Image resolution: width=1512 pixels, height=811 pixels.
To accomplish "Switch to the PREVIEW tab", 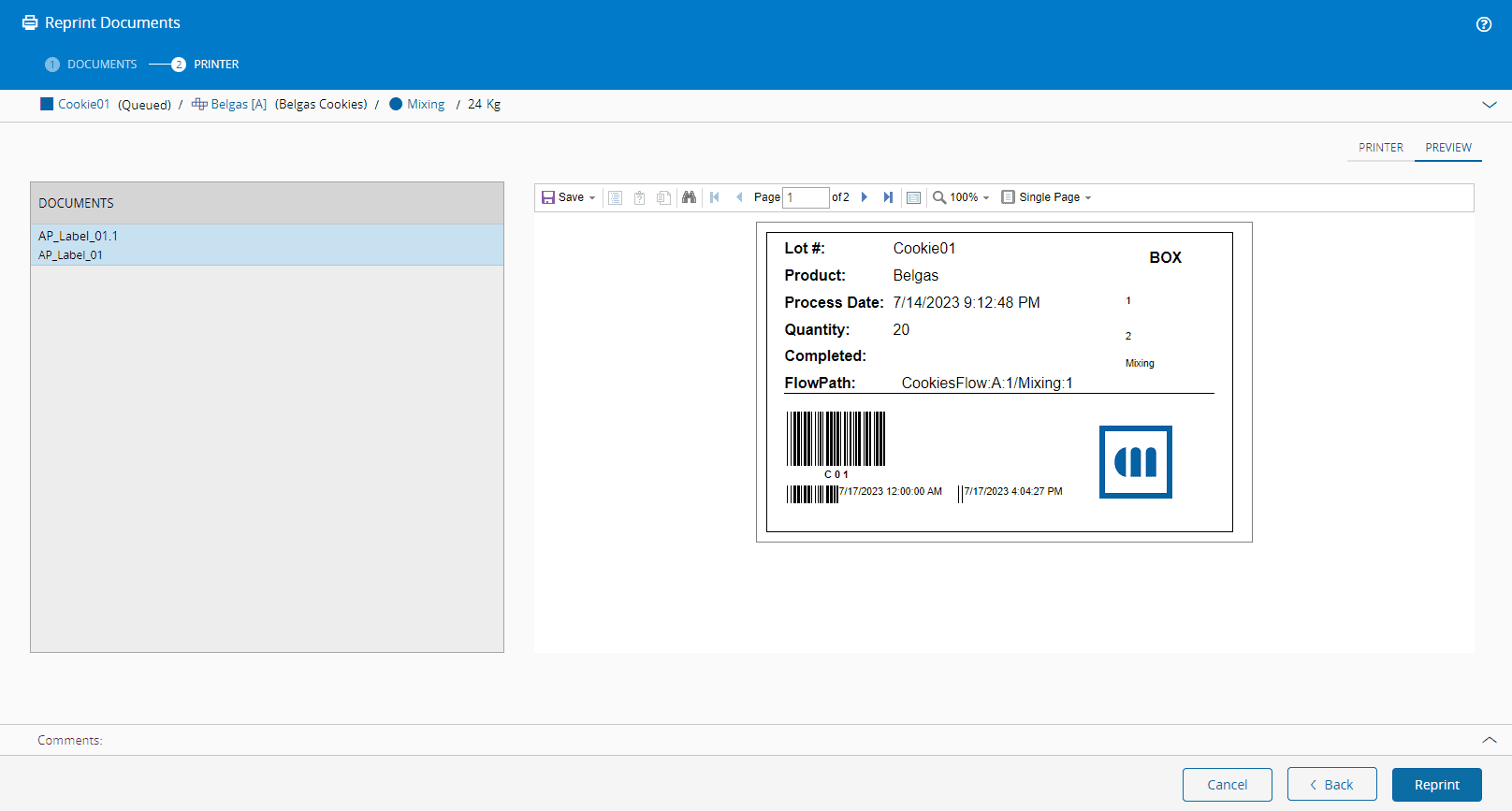I will (1447, 148).
